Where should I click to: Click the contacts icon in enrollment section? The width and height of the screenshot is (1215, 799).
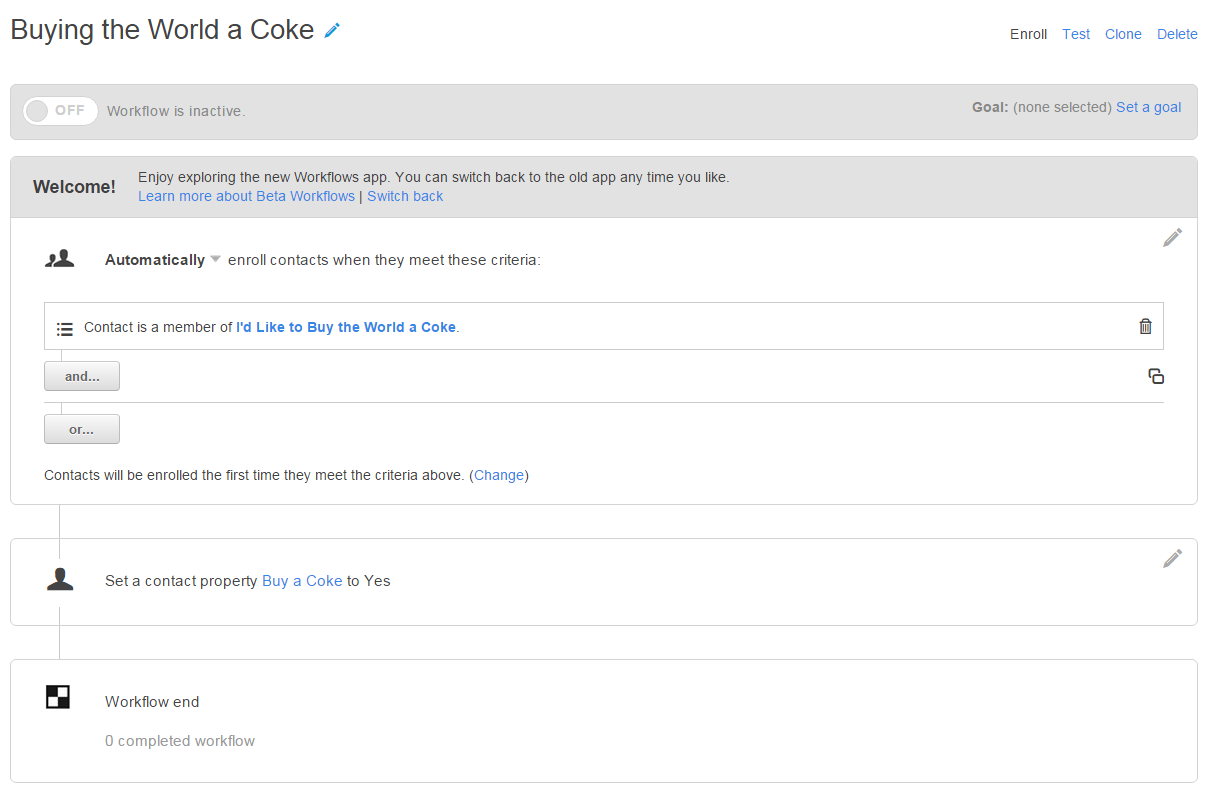tap(60, 259)
